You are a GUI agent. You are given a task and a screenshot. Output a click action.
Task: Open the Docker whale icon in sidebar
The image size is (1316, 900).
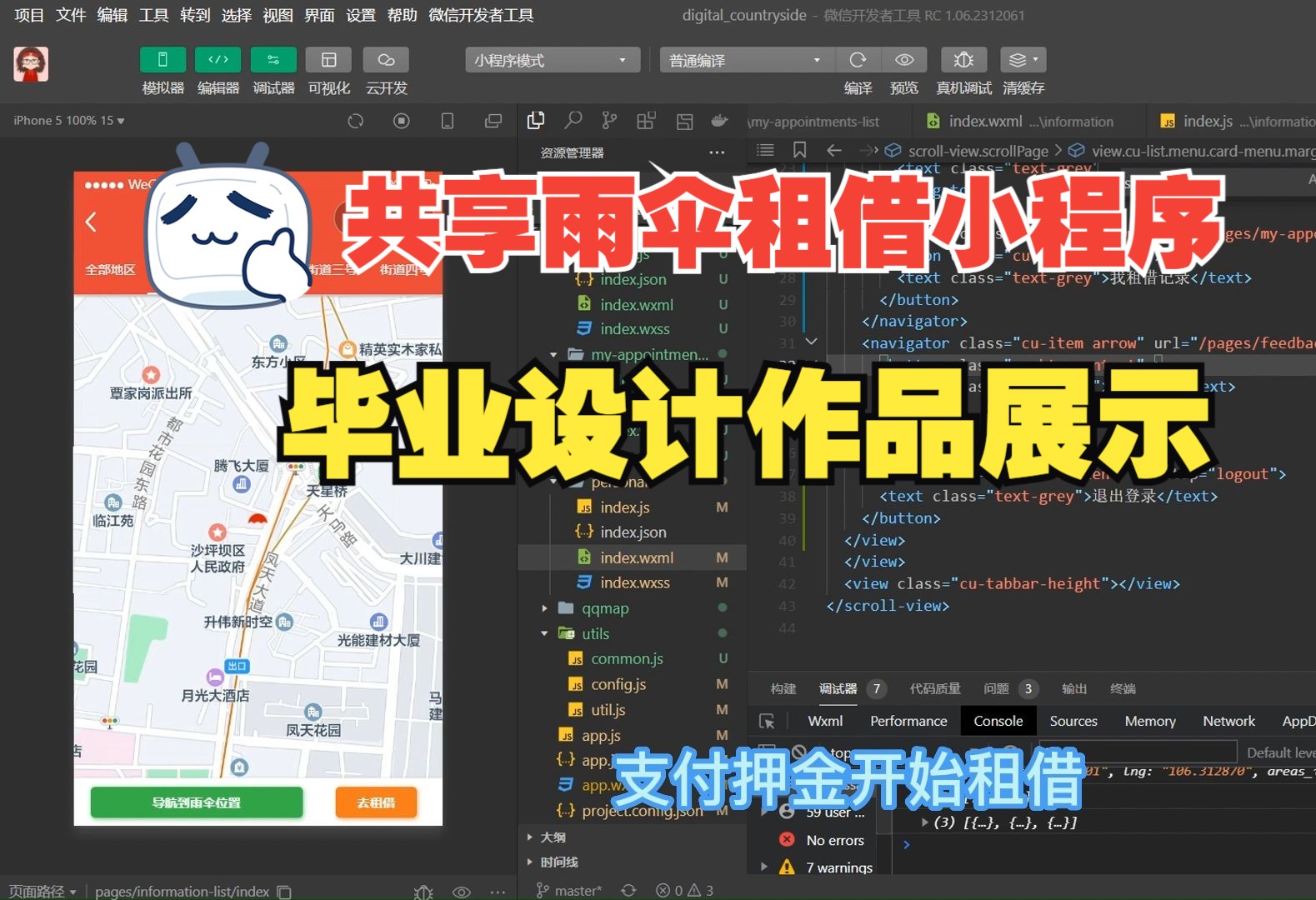point(719,121)
